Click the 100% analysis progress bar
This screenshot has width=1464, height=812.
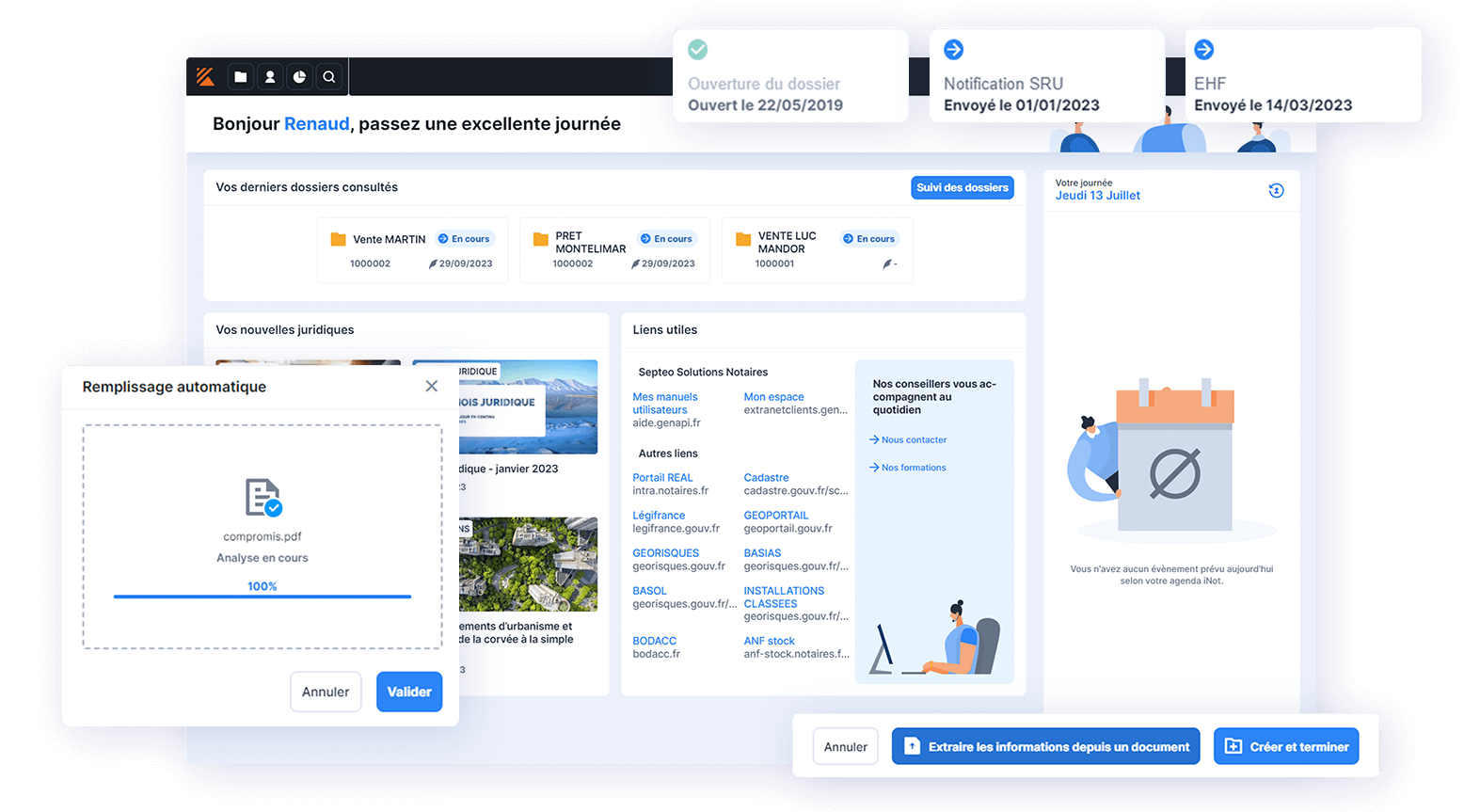(x=263, y=597)
